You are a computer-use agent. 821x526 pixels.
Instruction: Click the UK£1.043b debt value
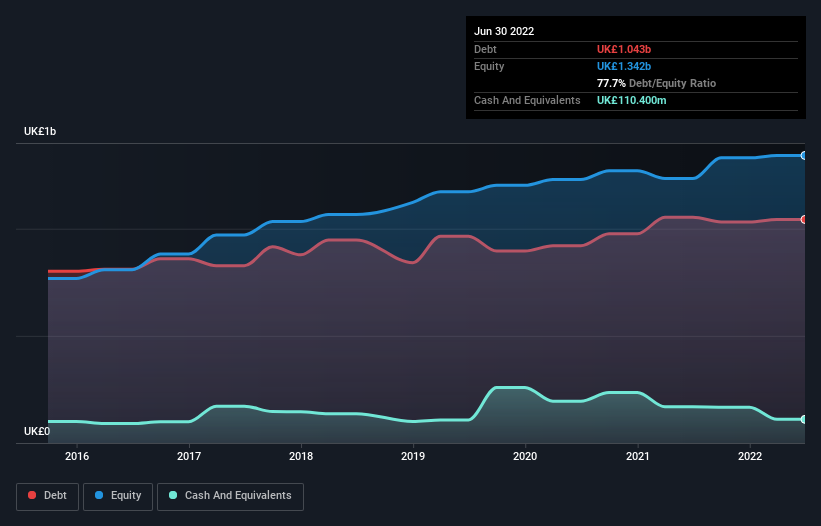coord(624,49)
